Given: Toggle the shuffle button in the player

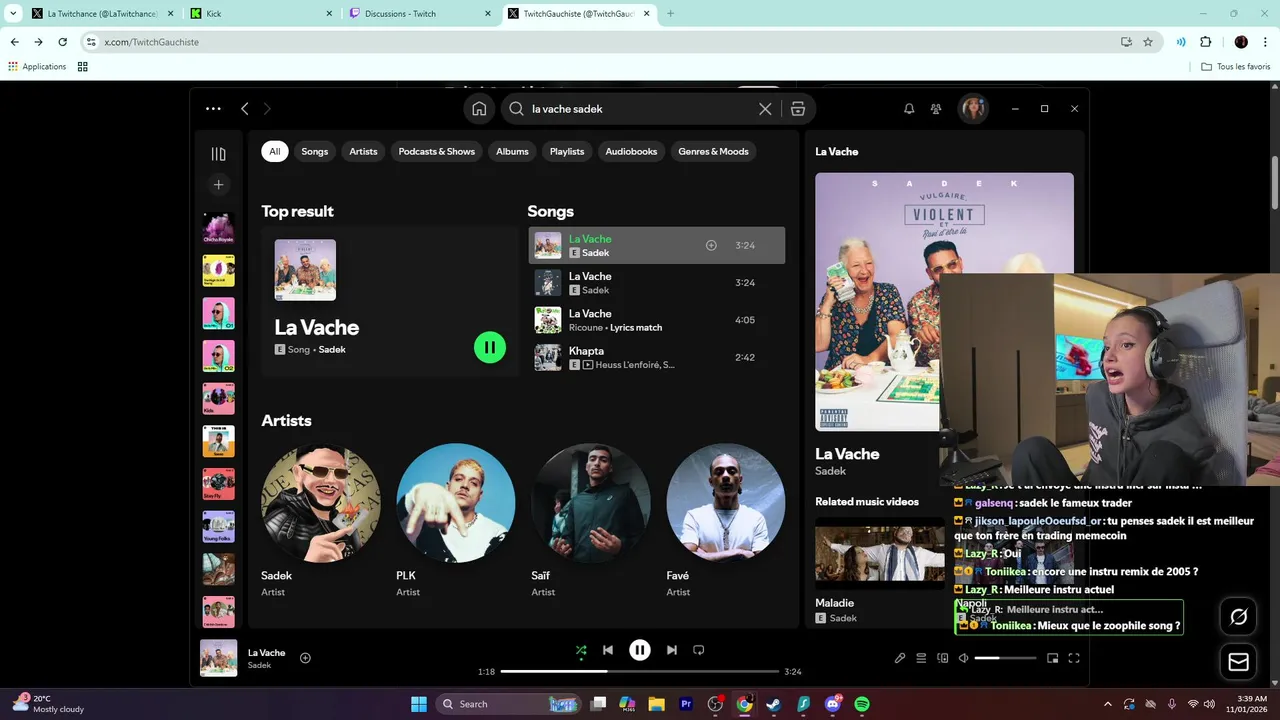Looking at the screenshot, I should coord(581,650).
